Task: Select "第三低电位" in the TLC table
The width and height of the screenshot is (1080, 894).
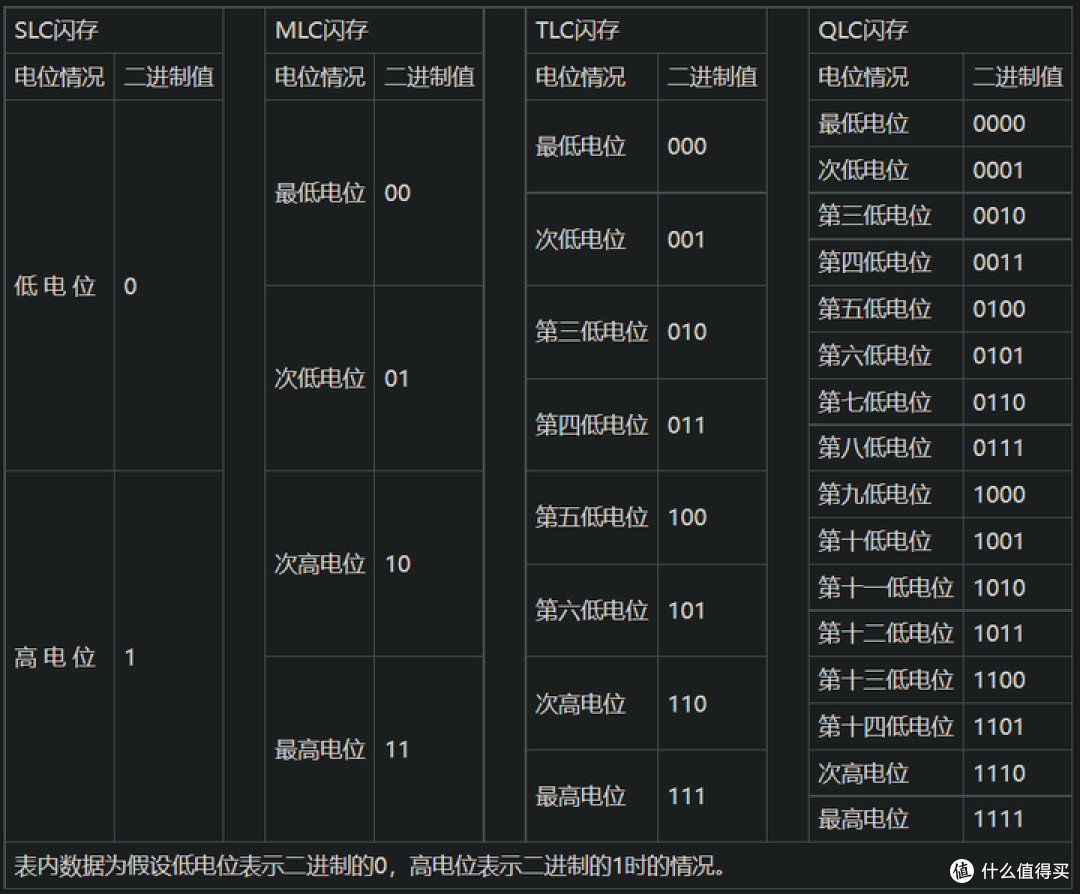Action: (592, 332)
